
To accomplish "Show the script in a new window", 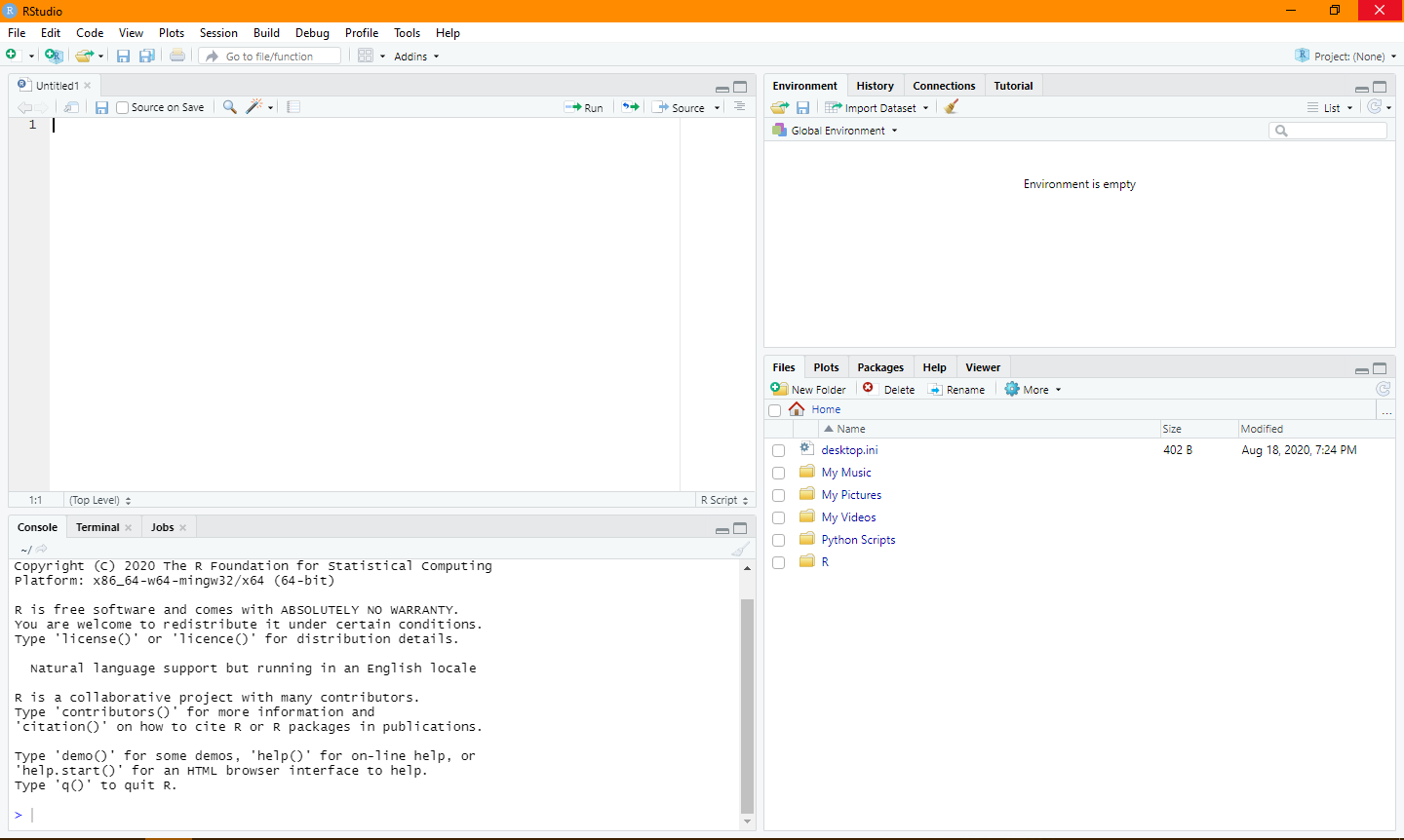I will pos(71,107).
